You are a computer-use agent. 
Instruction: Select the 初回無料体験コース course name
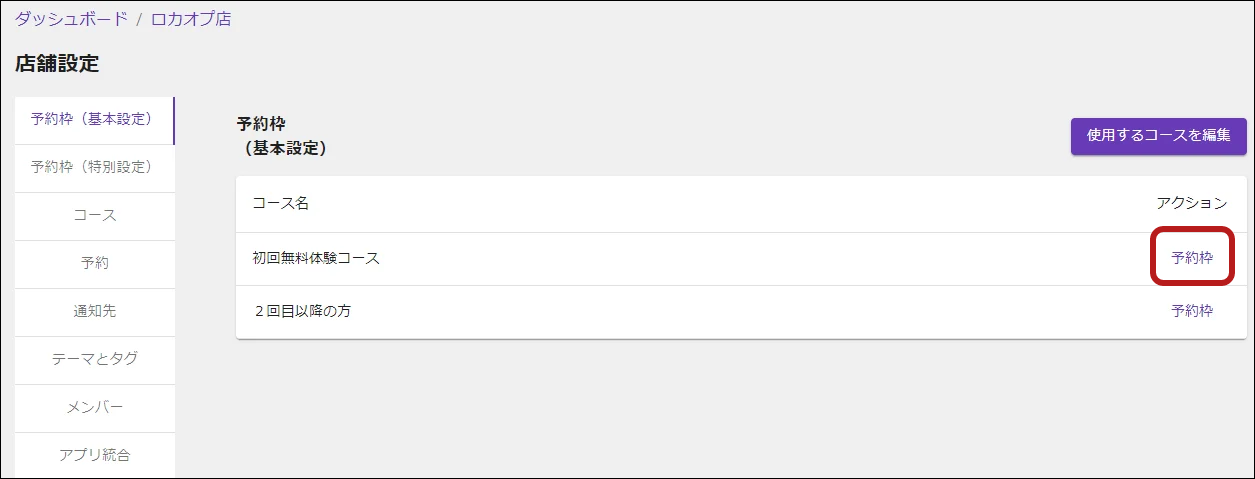(x=316, y=258)
